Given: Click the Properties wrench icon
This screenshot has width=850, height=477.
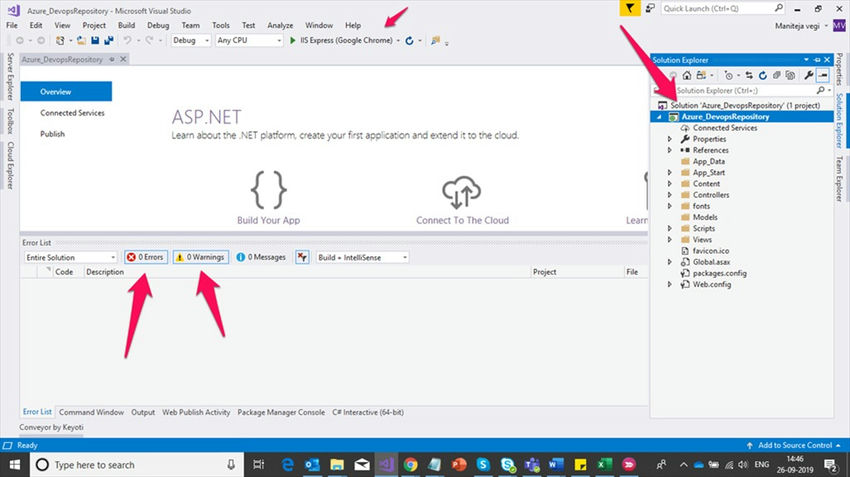Looking at the screenshot, I should click(809, 75).
